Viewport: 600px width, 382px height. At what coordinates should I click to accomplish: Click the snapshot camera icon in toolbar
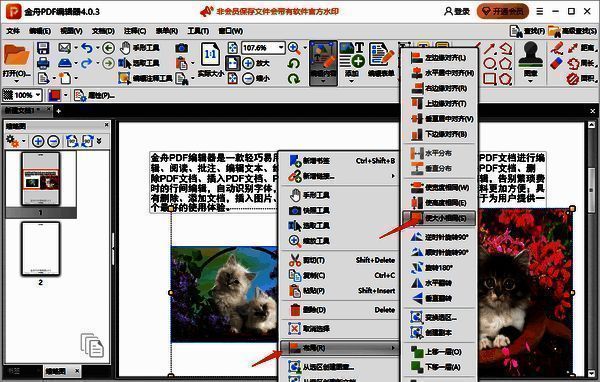[181, 48]
